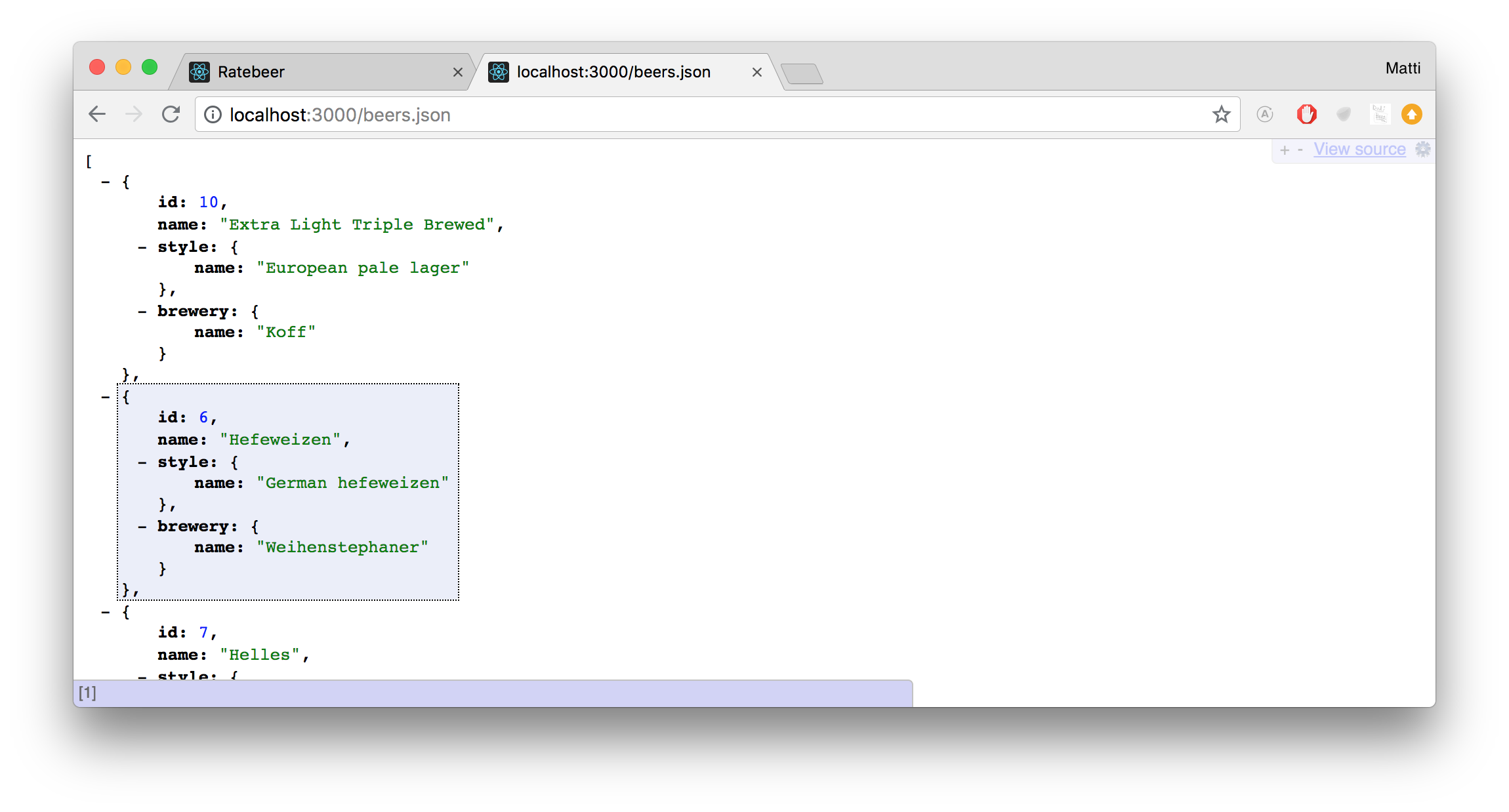Collapse the Weihenstephaner brewery object
This screenshot has height=812, width=1509.
coord(142,527)
